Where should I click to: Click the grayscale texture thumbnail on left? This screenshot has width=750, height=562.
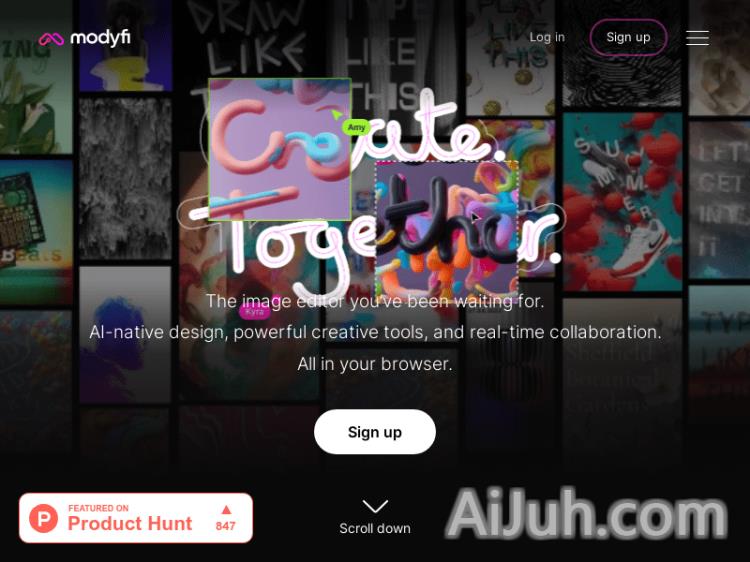(125, 179)
